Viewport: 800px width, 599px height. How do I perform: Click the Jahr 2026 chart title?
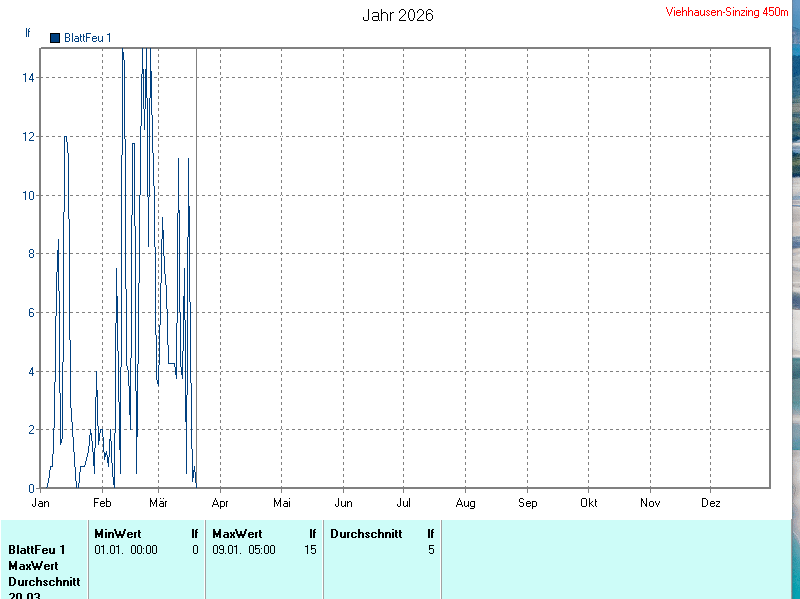coord(398,15)
